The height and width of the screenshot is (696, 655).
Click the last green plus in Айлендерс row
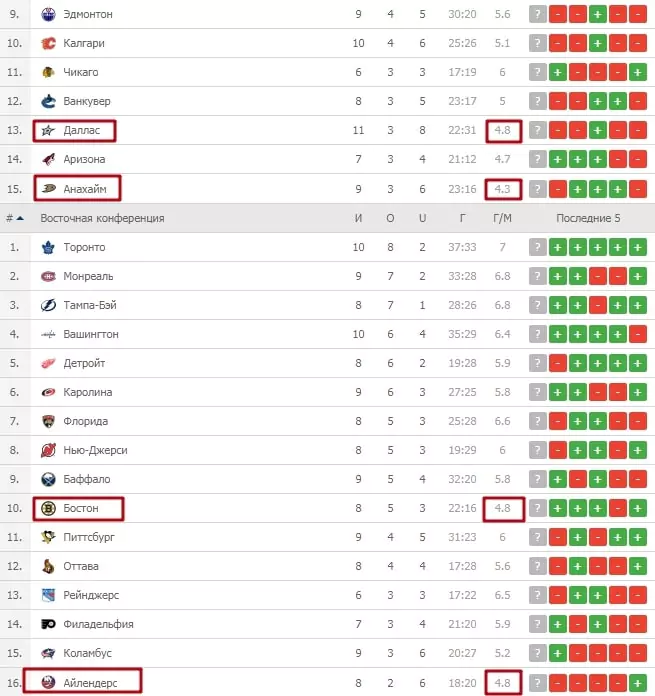(x=637, y=682)
